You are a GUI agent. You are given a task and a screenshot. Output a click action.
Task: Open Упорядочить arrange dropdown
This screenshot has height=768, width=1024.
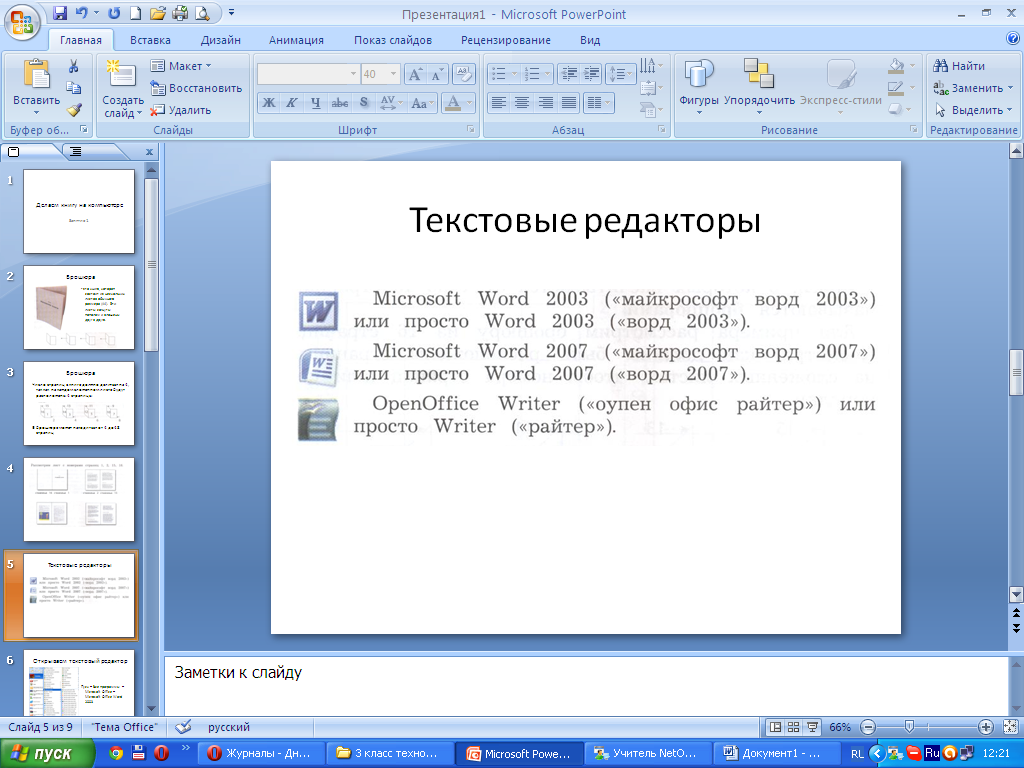tap(759, 86)
